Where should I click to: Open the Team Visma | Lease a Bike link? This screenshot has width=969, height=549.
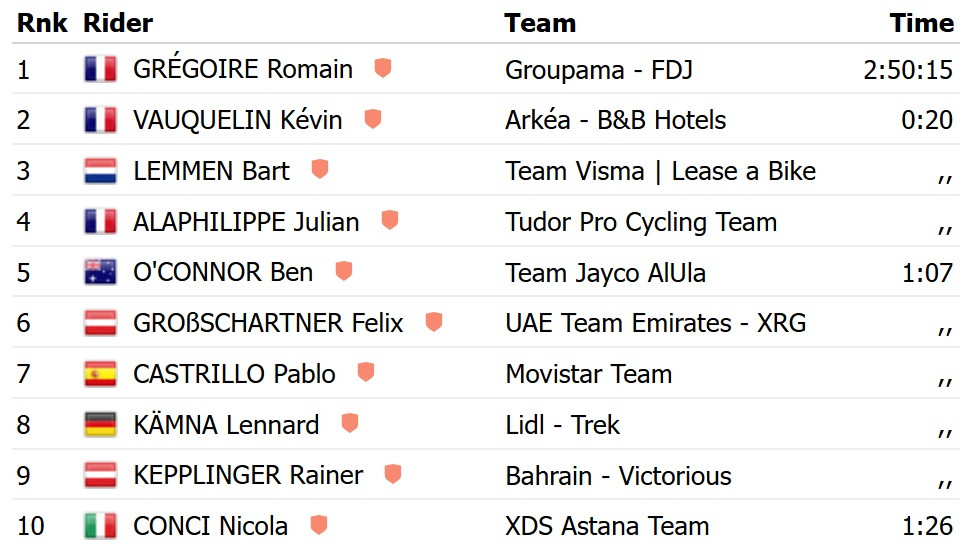(x=660, y=171)
